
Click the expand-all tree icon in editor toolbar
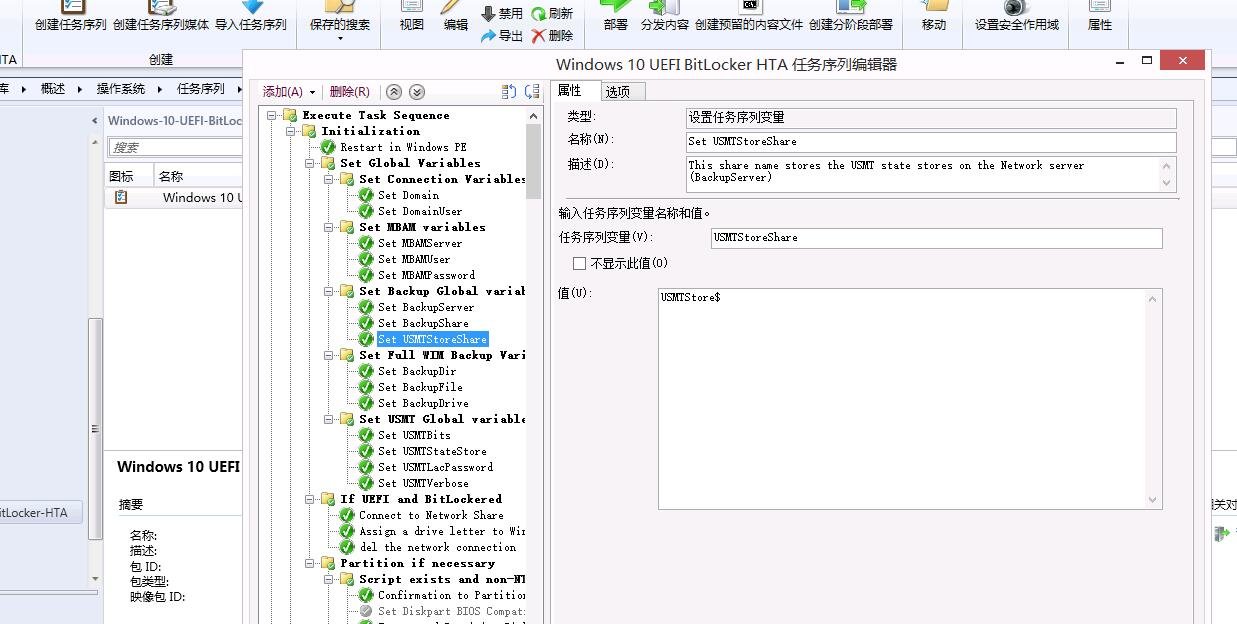point(508,92)
